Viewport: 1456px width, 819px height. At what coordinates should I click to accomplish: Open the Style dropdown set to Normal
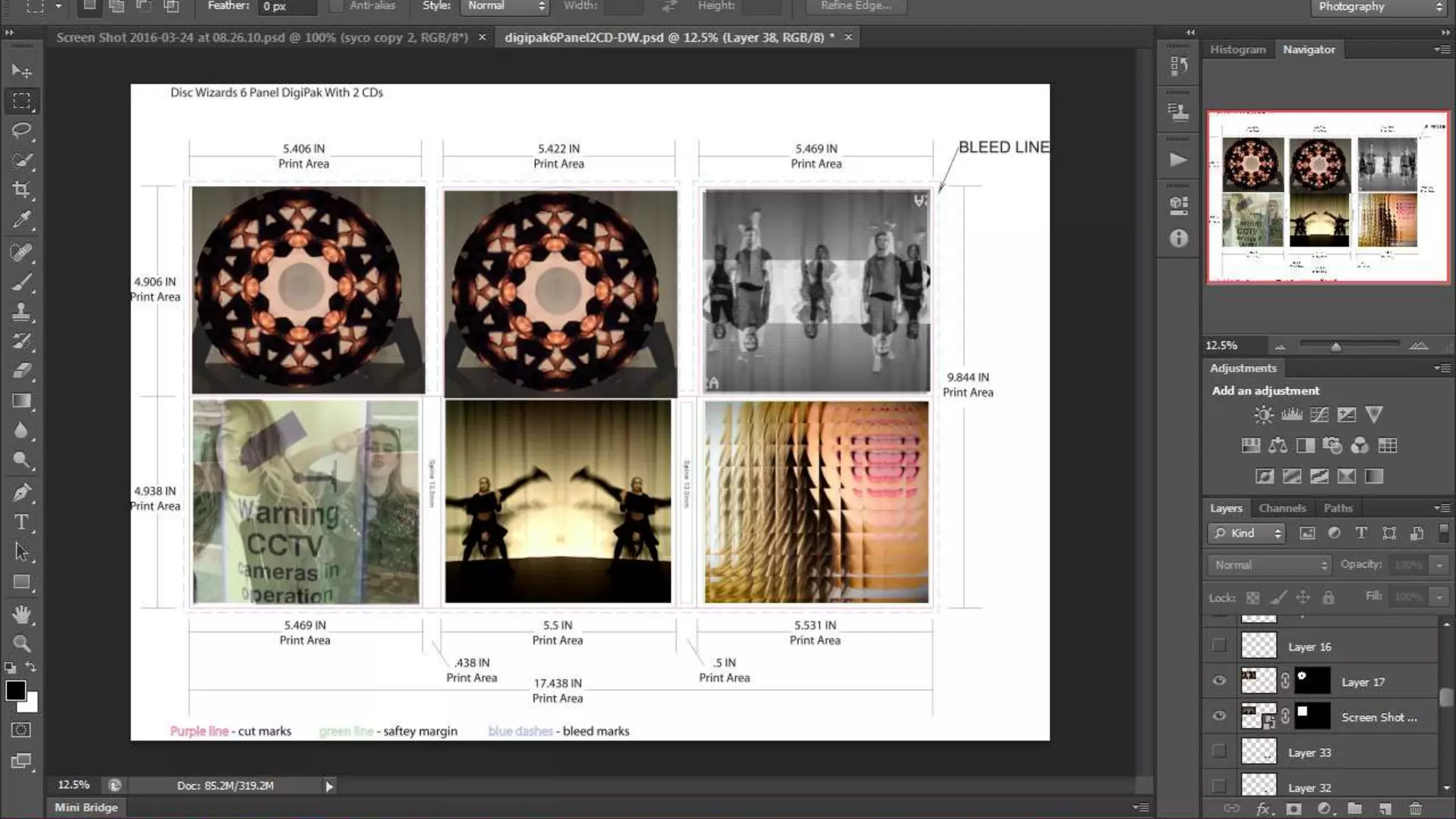[x=505, y=6]
